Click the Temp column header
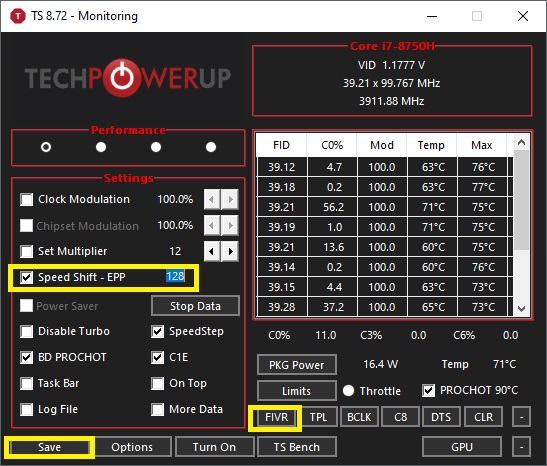The height and width of the screenshot is (466, 547). click(432, 145)
